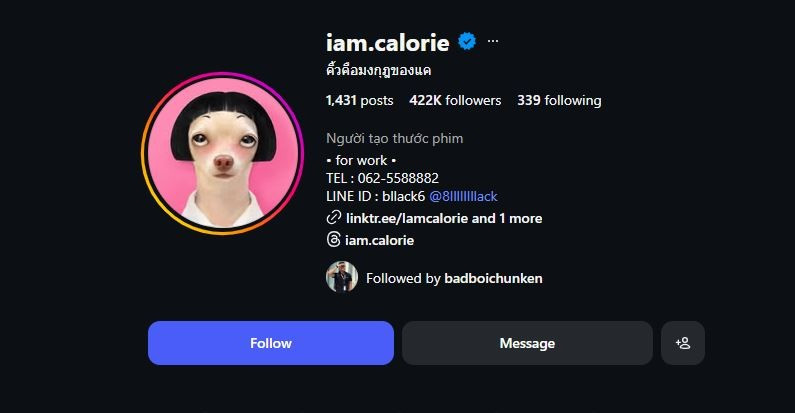Screen dimensions: 795x413
Task: Click the Threads logo icon
Action: click(333, 240)
